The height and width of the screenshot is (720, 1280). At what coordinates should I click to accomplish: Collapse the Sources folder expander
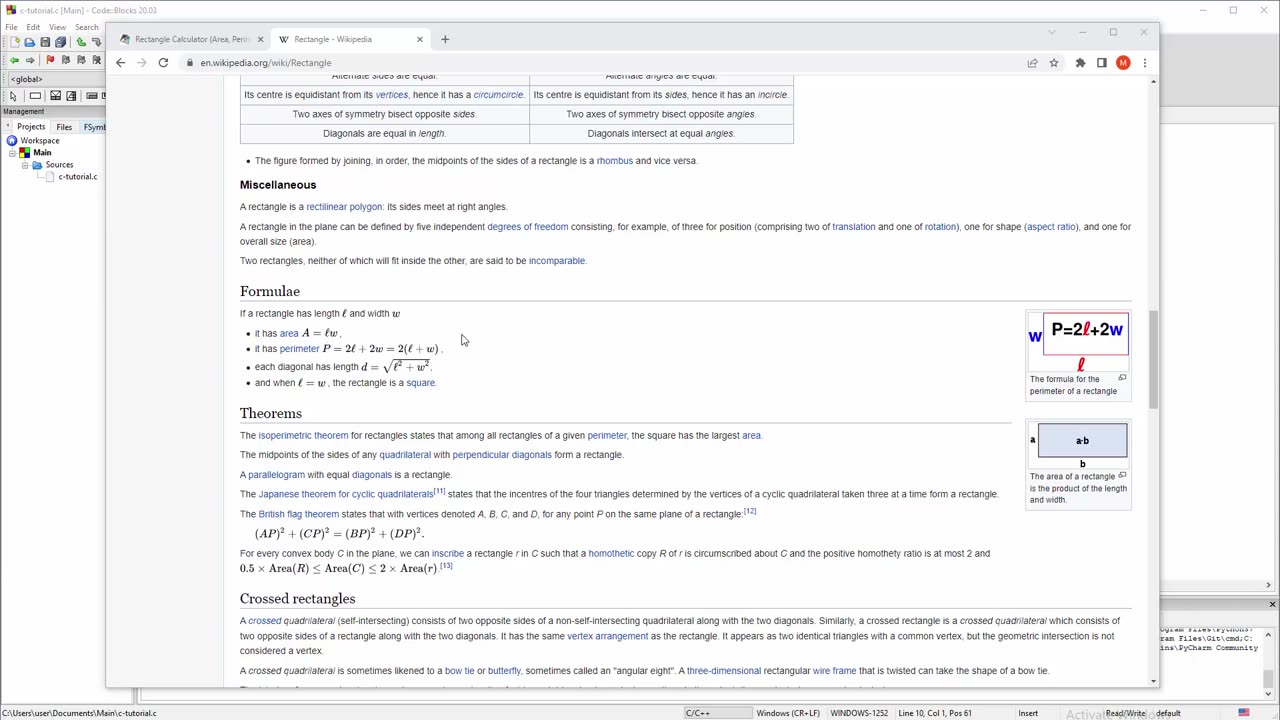coord(24,165)
